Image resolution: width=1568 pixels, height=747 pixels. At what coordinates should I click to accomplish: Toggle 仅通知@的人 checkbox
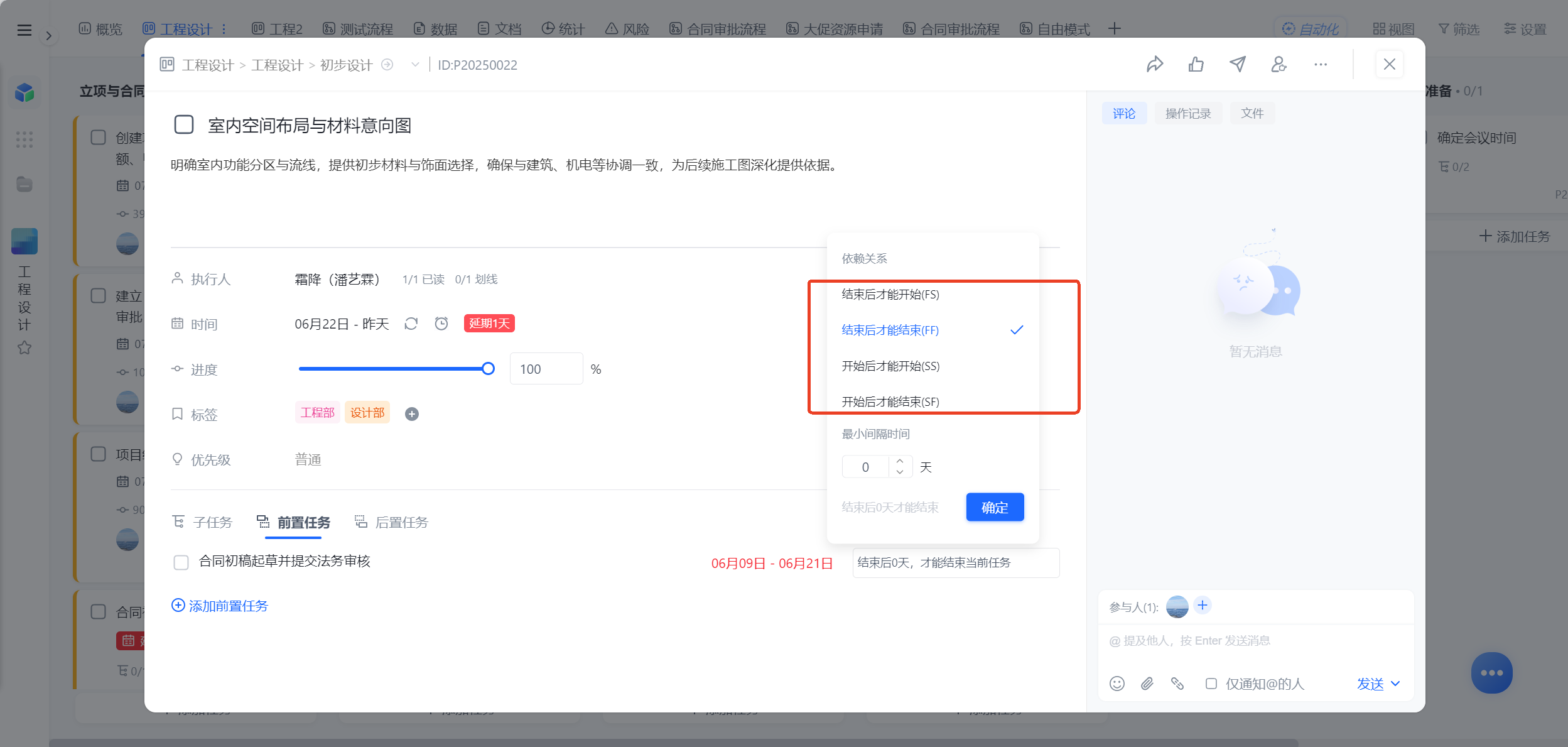[x=1211, y=684]
